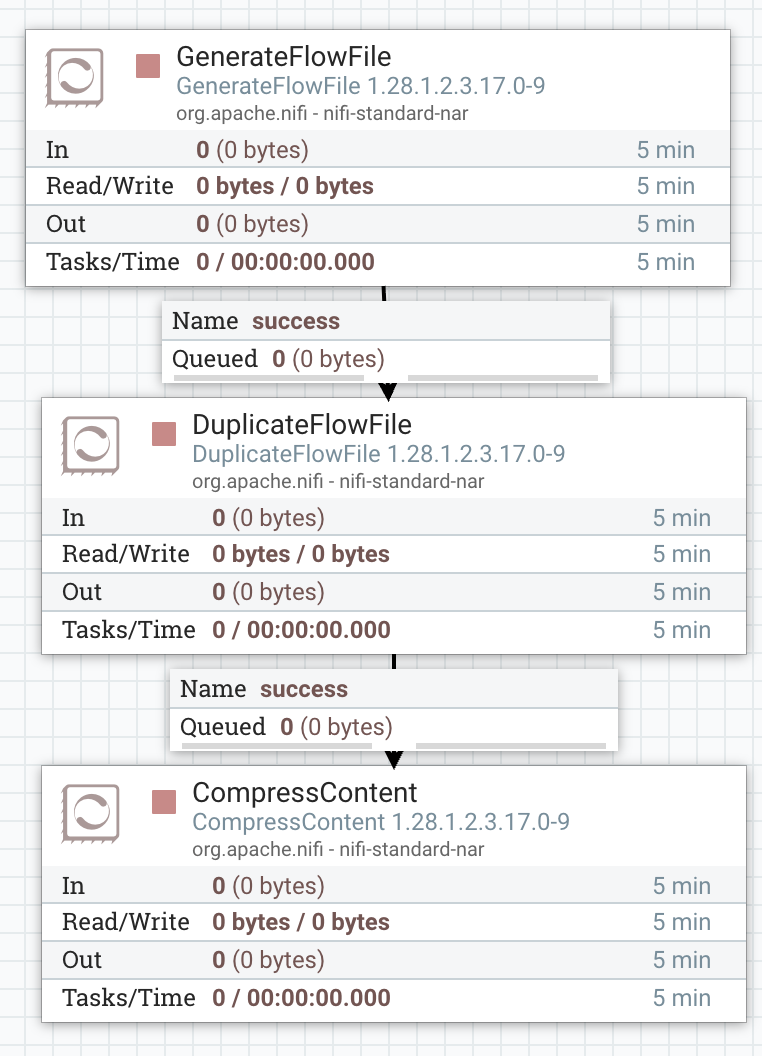Click the 5 min label on CompressContent In row
The height and width of the screenshot is (1056, 762).
click(682, 885)
